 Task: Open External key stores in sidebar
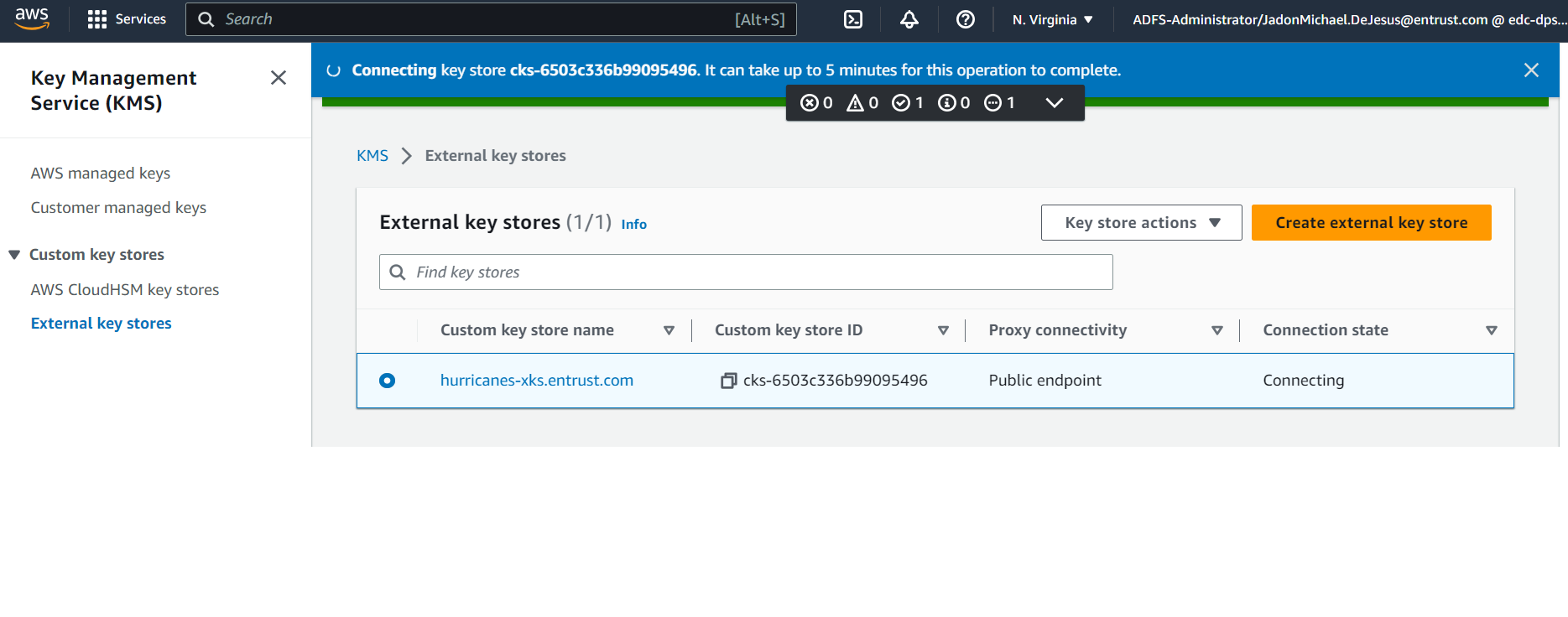tap(102, 324)
